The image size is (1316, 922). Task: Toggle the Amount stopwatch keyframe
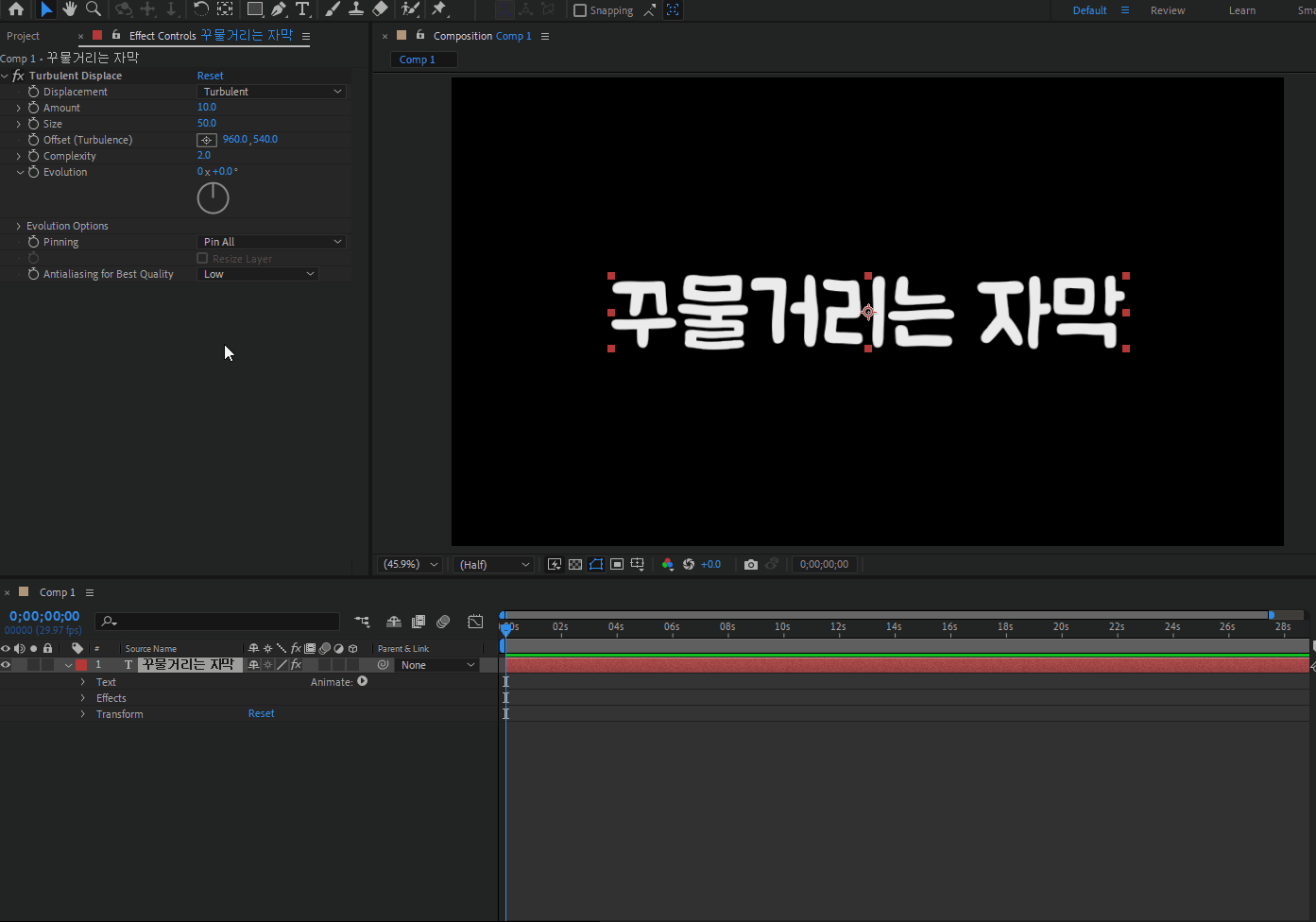tap(33, 108)
